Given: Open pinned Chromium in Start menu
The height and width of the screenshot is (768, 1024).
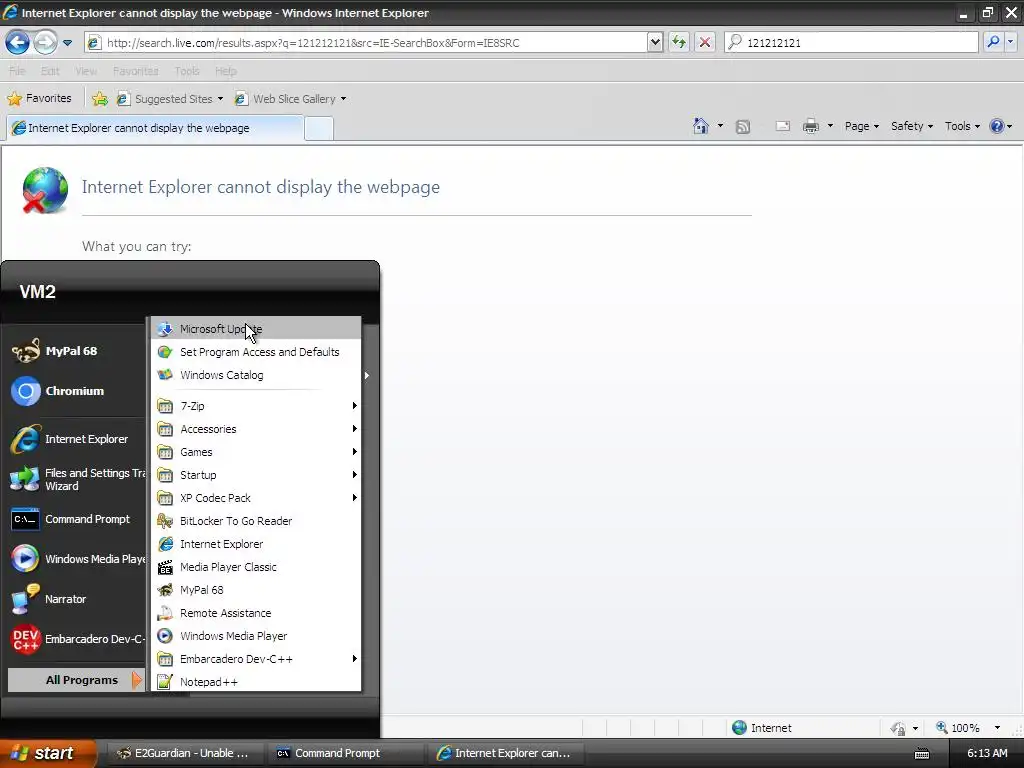Looking at the screenshot, I should coord(76,391).
